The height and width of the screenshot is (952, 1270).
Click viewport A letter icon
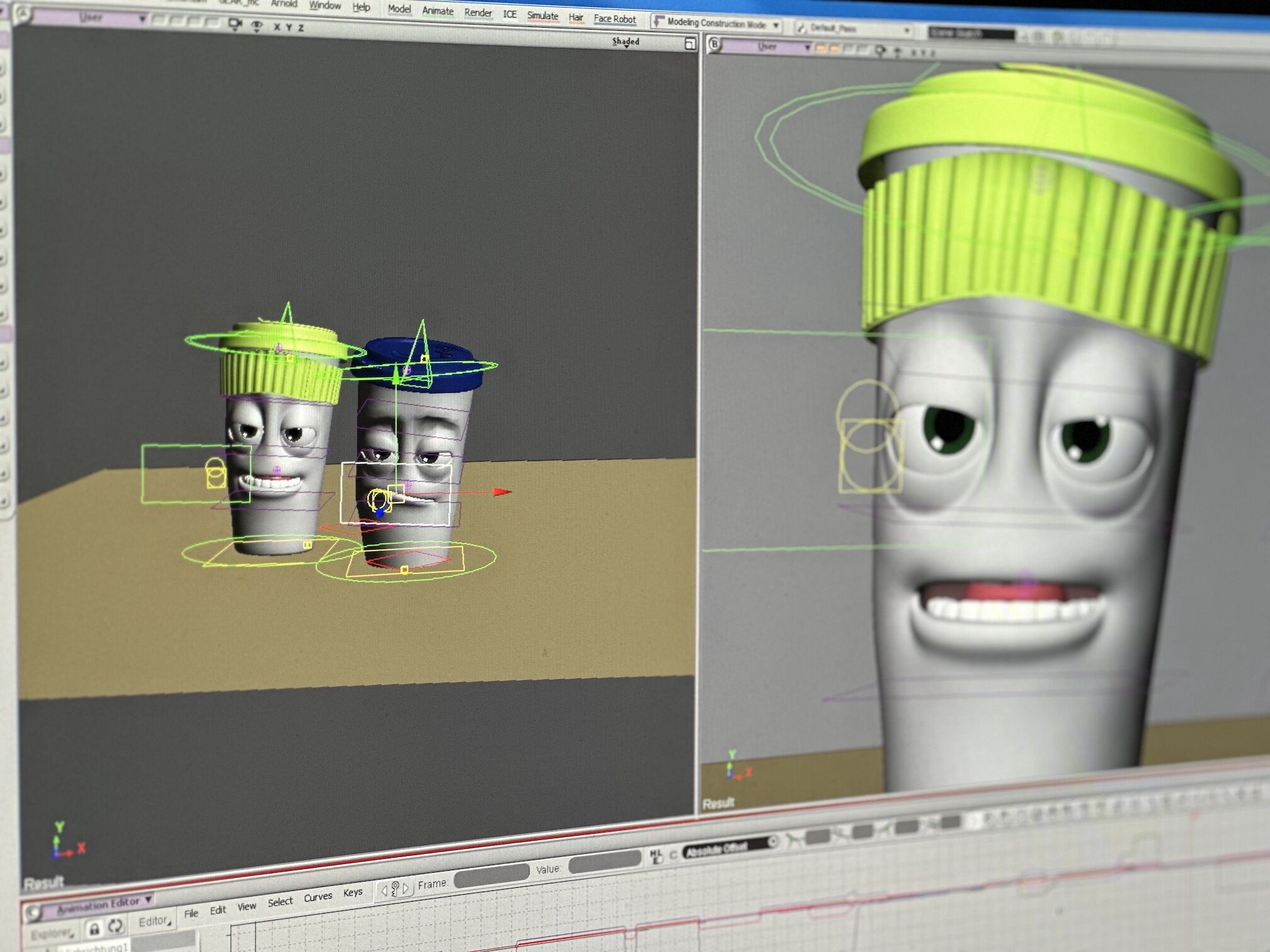23,13
